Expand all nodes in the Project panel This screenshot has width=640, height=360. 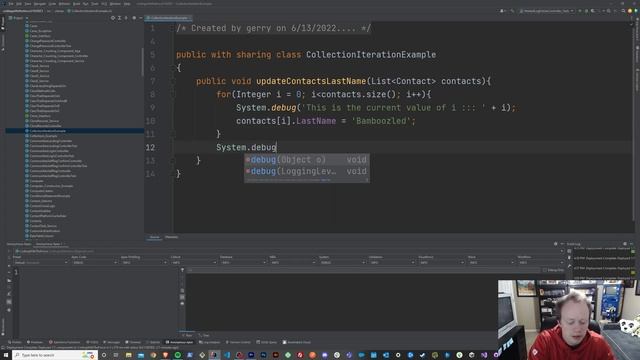coord(120,18)
